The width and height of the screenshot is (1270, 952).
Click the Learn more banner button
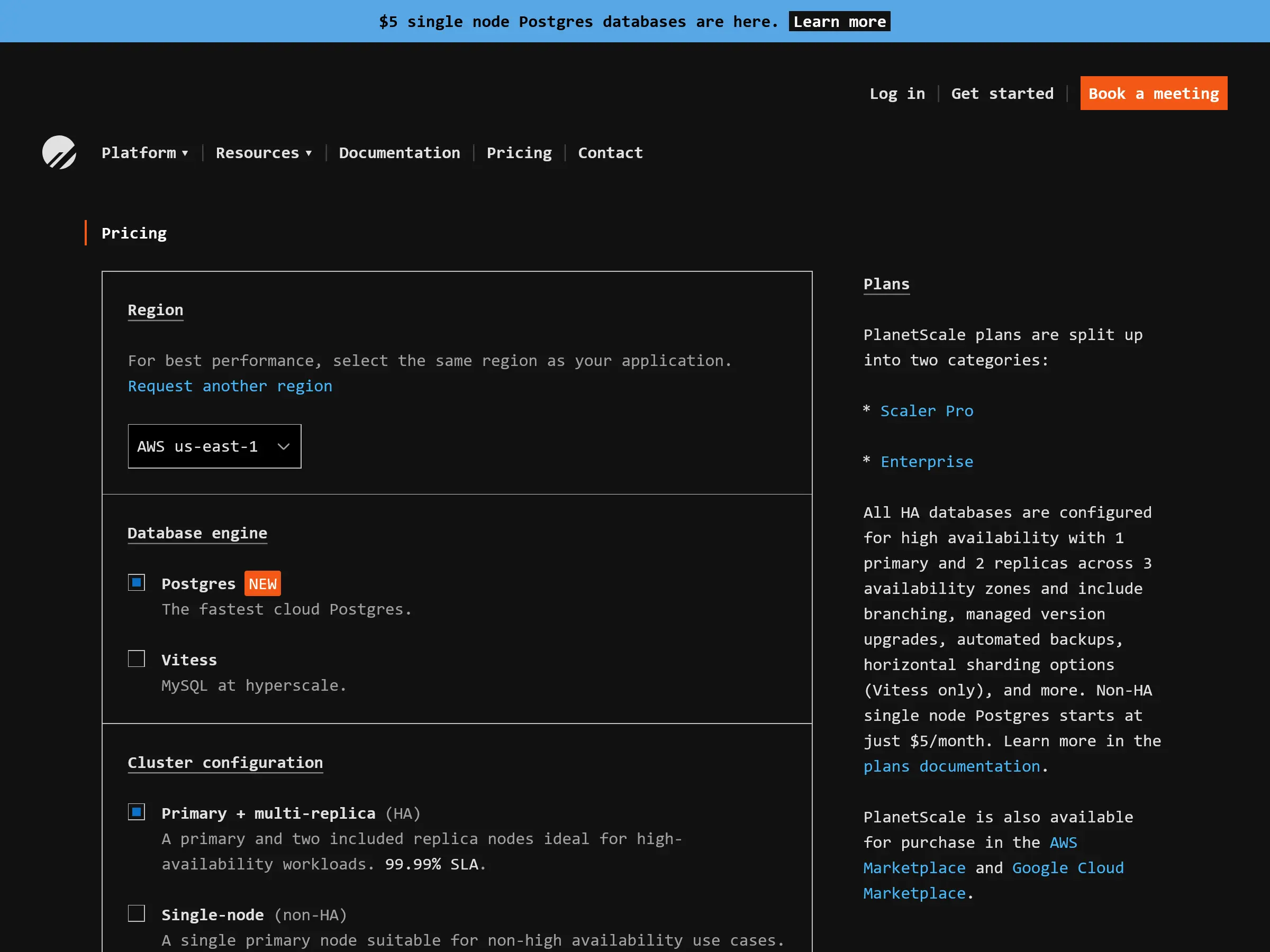(839, 21)
